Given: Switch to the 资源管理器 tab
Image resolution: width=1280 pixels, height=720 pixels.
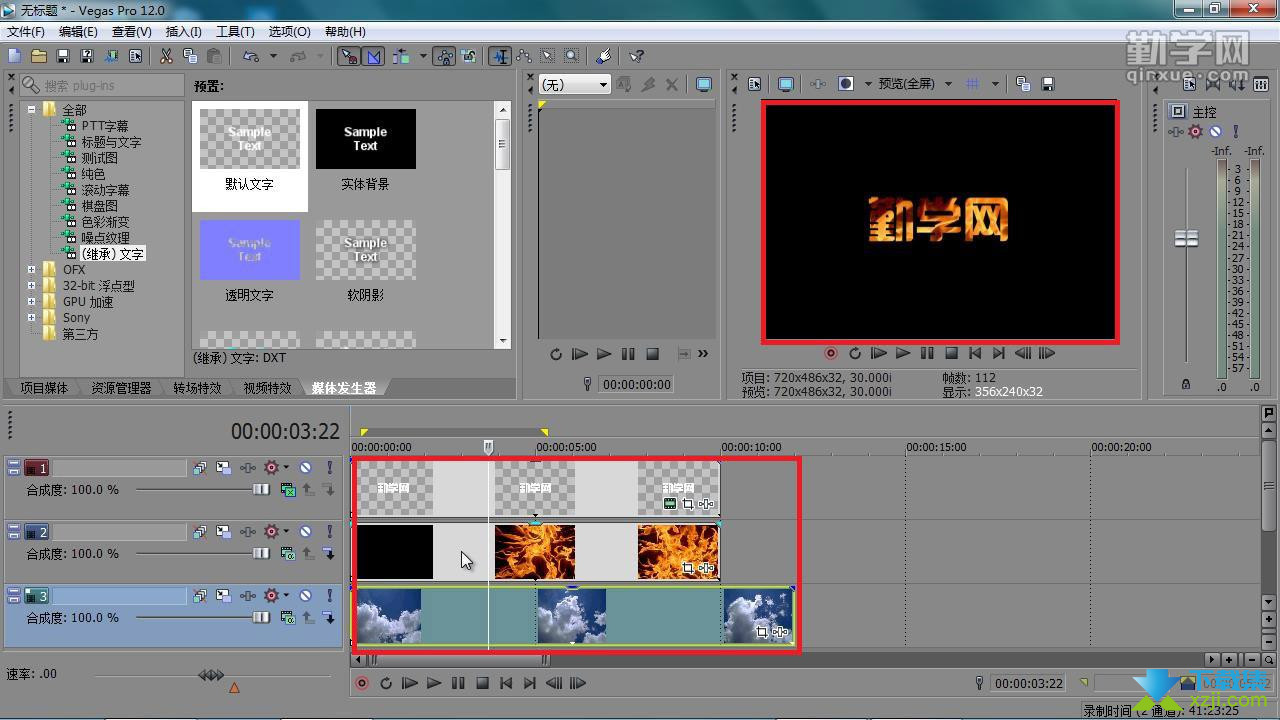Looking at the screenshot, I should point(121,388).
